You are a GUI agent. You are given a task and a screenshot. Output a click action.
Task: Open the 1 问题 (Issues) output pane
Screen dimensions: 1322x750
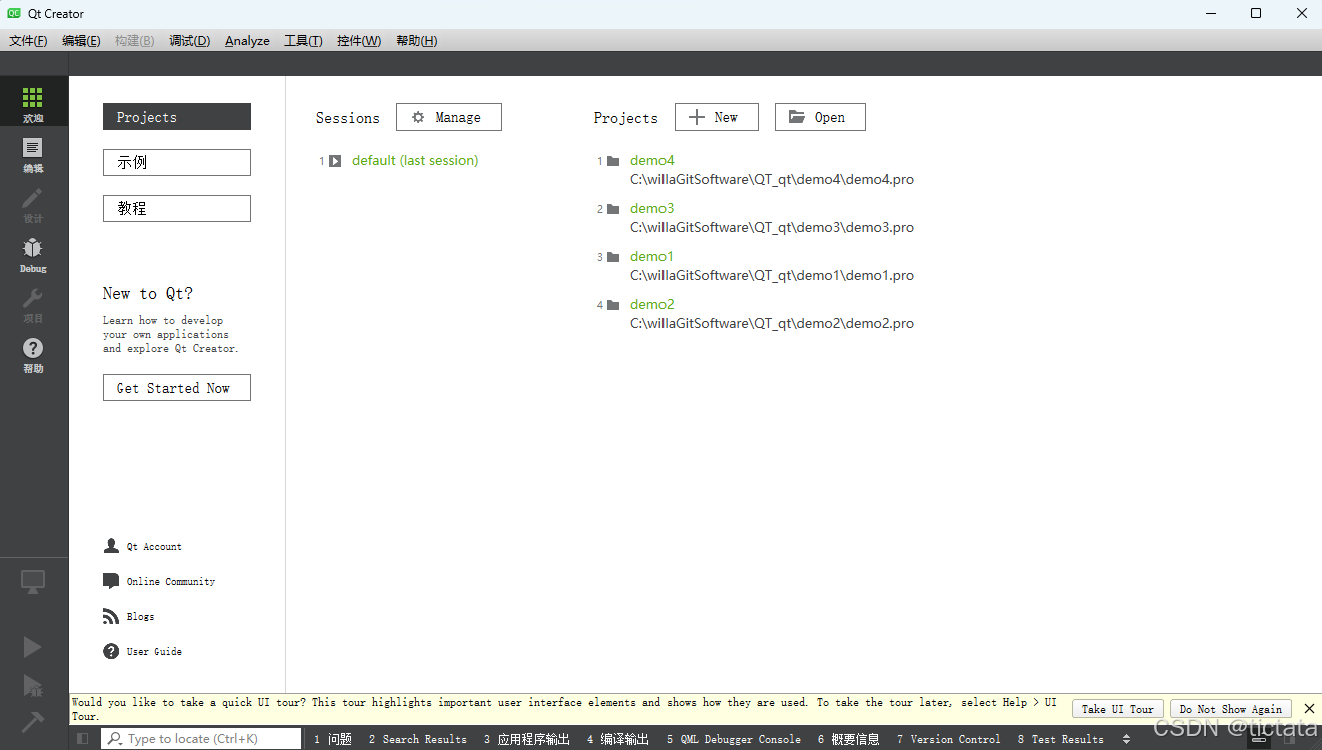click(333, 739)
